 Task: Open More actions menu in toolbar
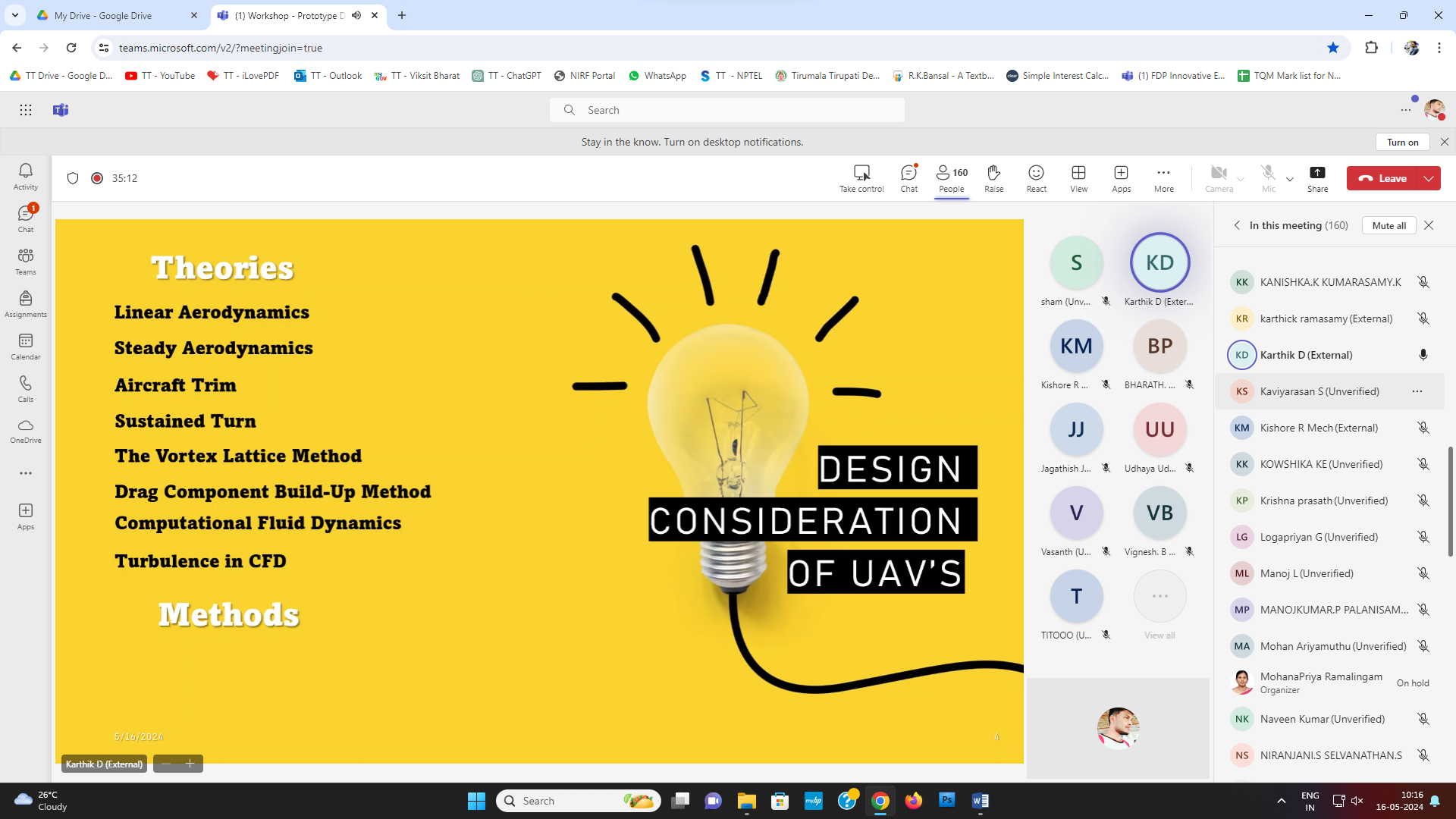pos(1163,178)
